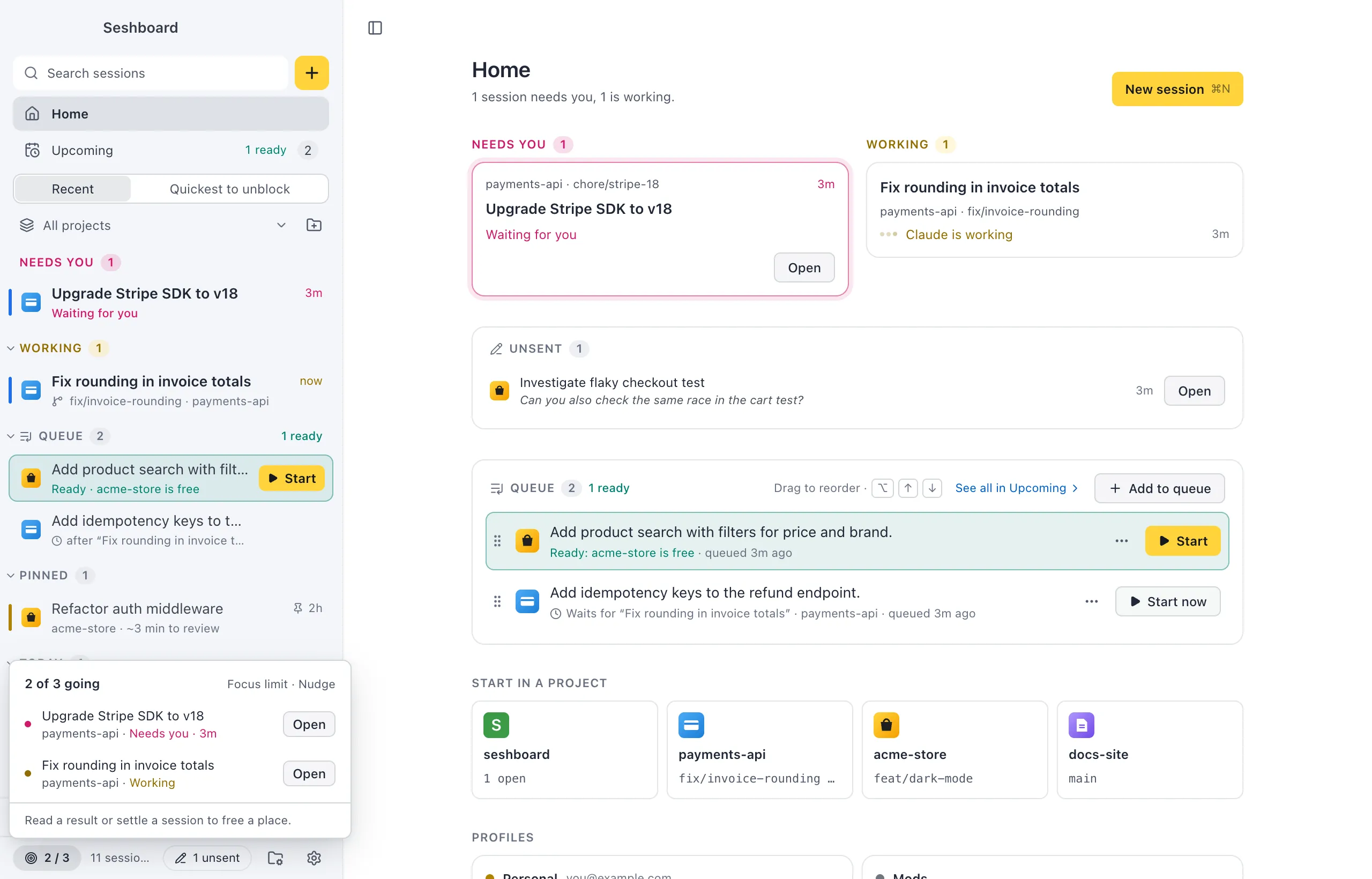Follow See all in Upcoming link
The height and width of the screenshot is (879, 1372).
point(1017,488)
